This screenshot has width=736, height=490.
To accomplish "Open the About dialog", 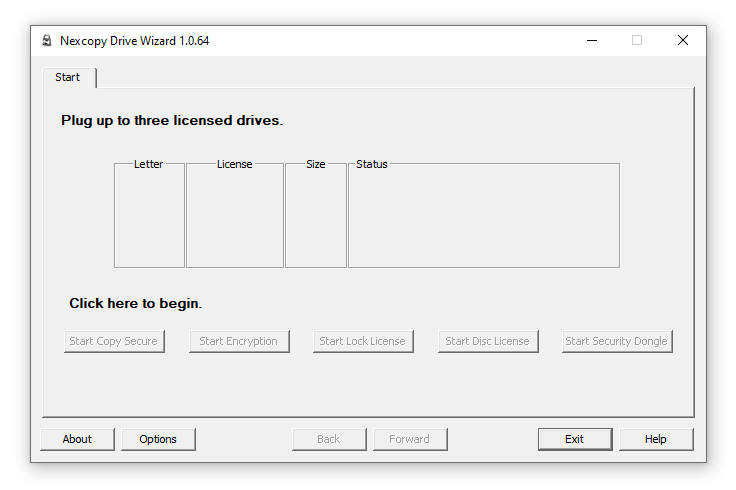I will coord(77,439).
